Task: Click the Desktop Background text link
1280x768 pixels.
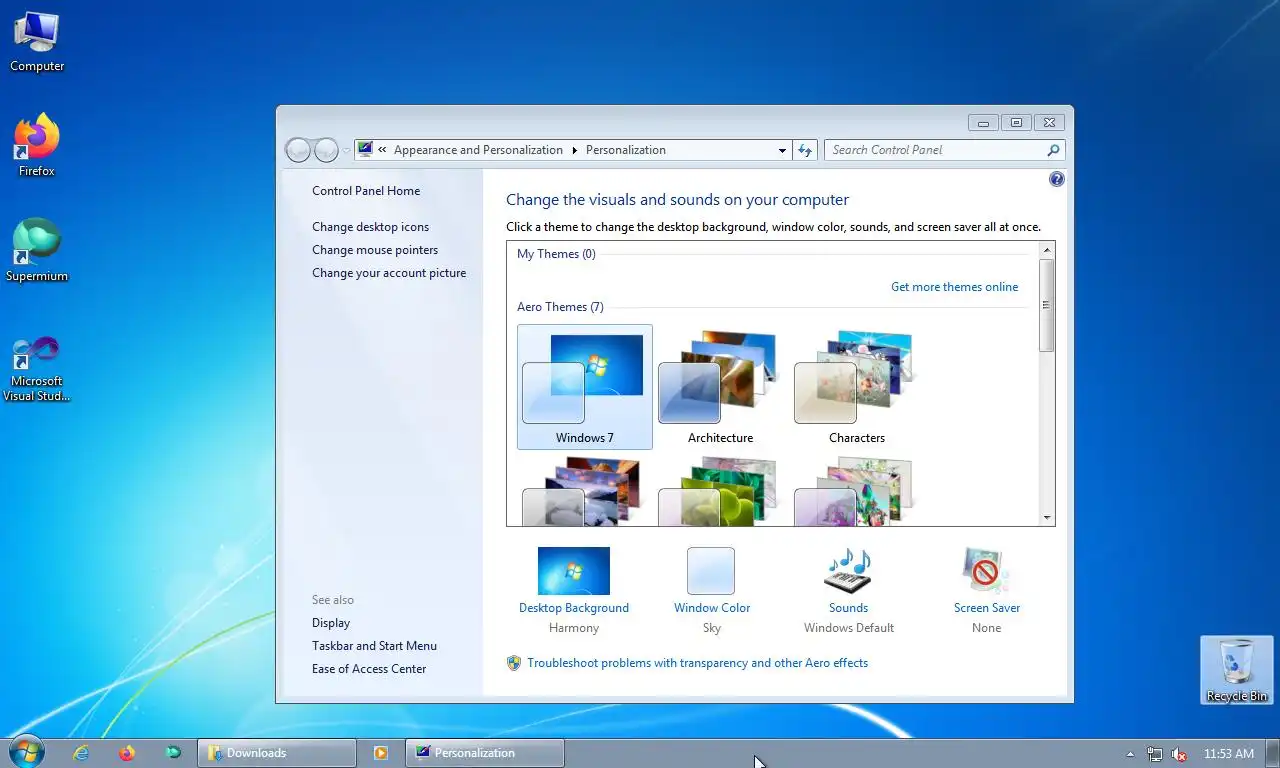Action: point(574,608)
